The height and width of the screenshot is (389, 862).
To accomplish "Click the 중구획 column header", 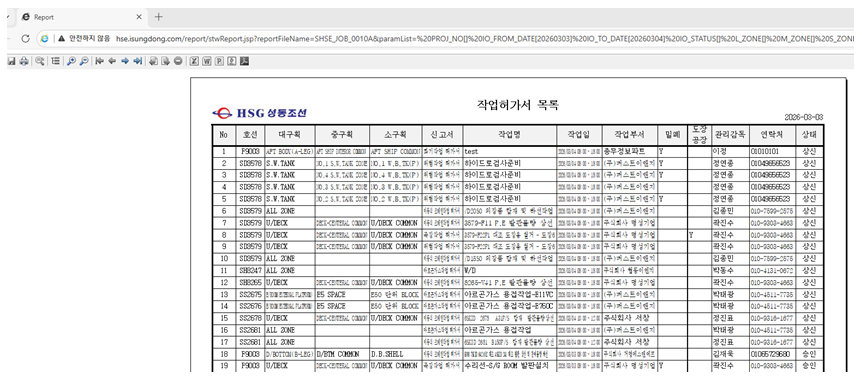I will pos(342,135).
